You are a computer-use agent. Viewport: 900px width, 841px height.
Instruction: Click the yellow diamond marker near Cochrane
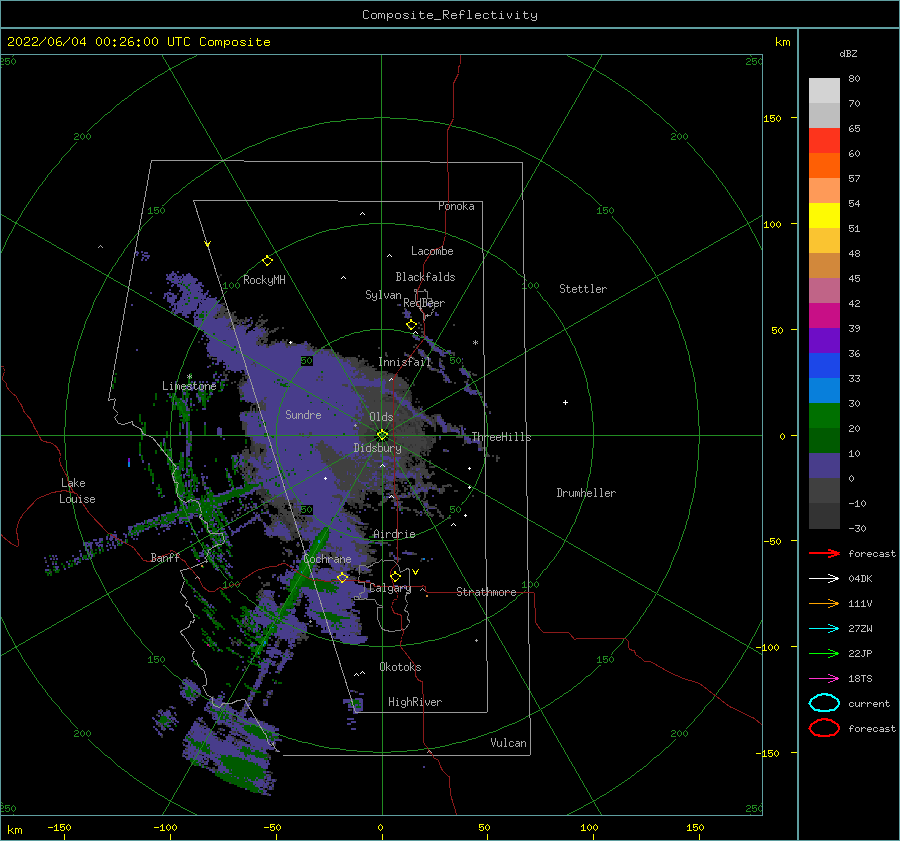coord(342,577)
